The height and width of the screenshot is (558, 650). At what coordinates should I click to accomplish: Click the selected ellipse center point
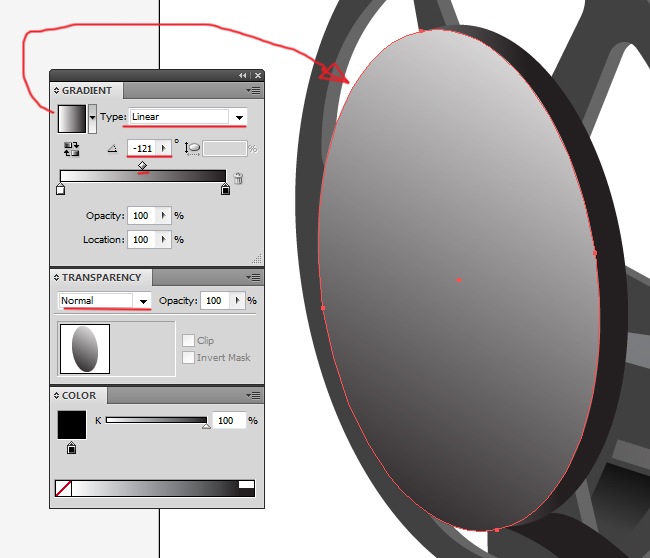pos(459,280)
